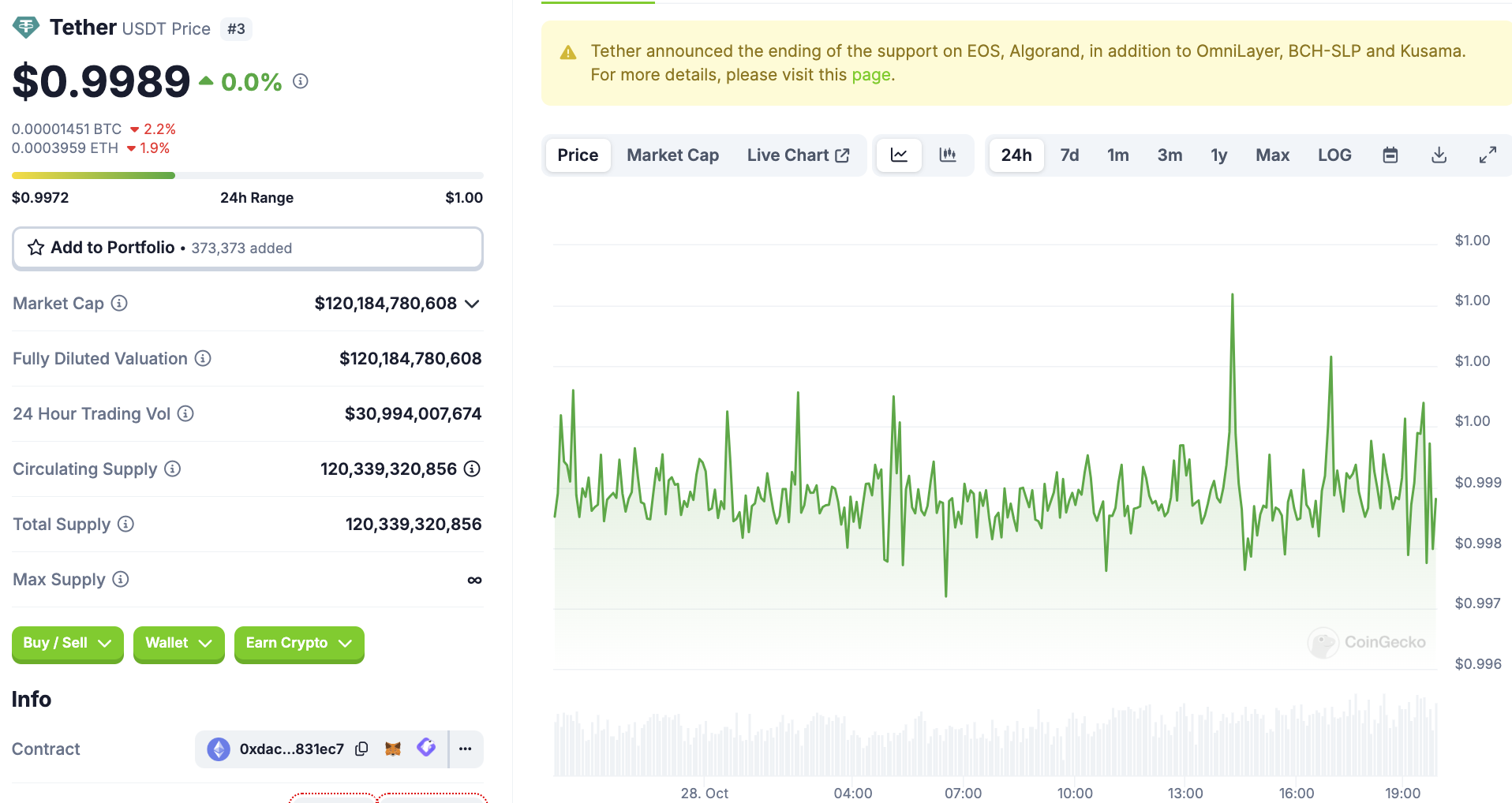This screenshot has width=1512, height=803.
Task: Open the price change info icon
Action: 301,80
